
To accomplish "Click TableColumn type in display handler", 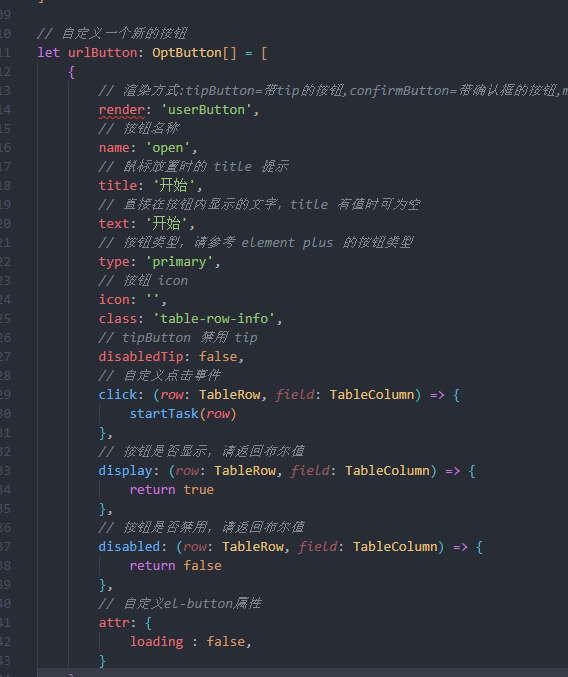I will pos(387,471).
